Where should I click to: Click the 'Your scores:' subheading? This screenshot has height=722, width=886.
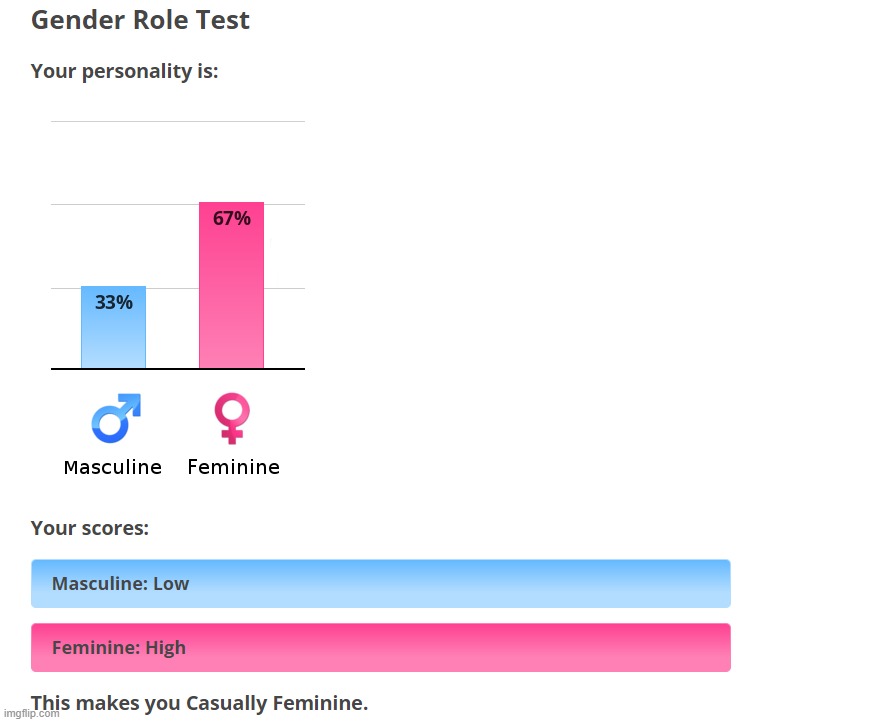point(90,528)
